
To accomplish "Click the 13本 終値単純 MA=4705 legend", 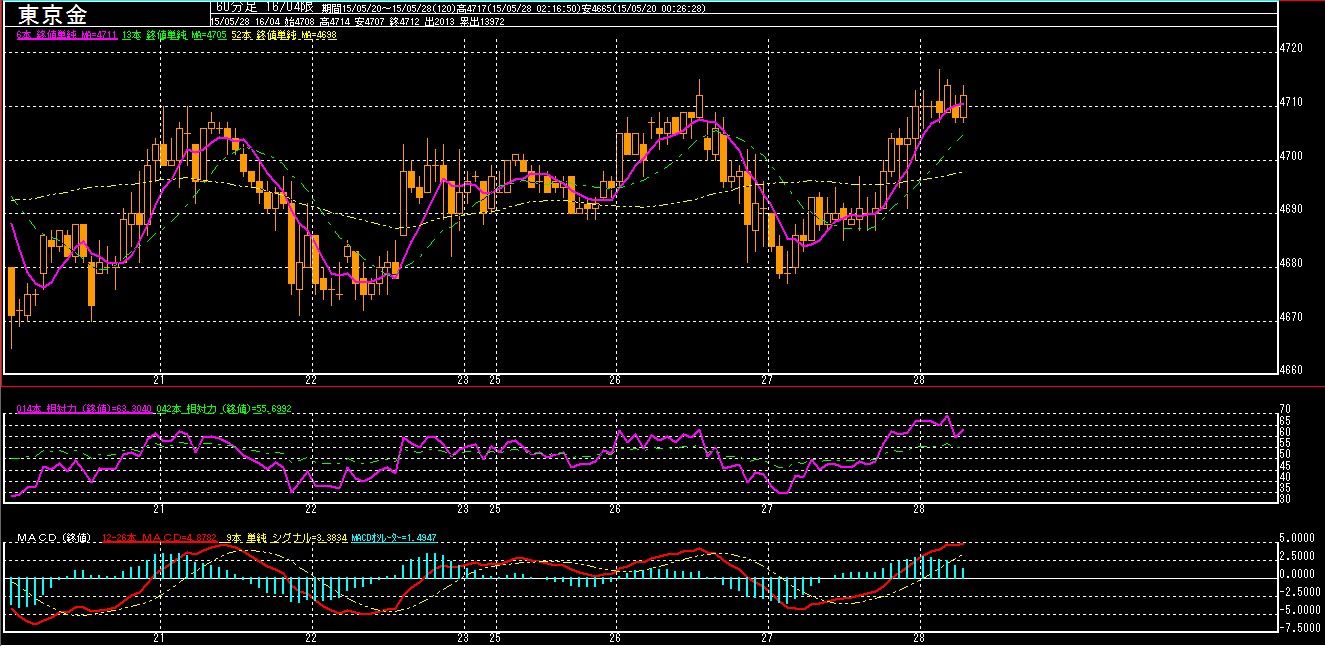I will coord(174,35).
